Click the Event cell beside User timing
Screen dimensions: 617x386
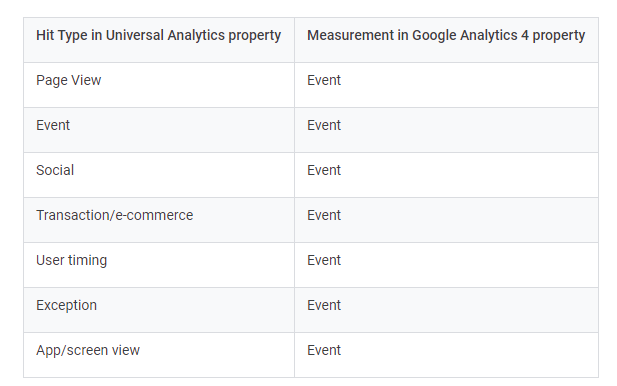pos(446,265)
